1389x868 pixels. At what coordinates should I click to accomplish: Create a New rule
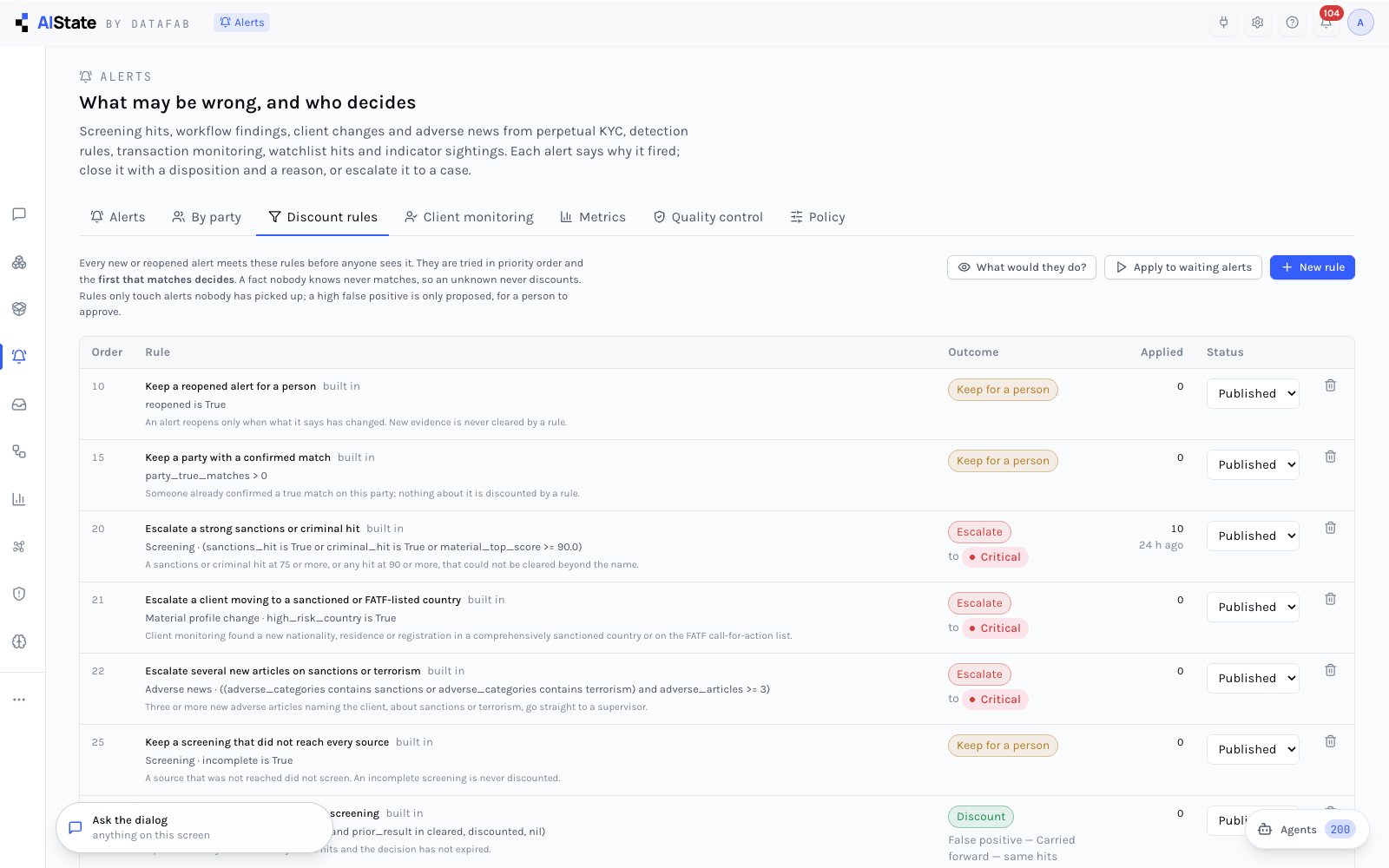pyautogui.click(x=1312, y=267)
